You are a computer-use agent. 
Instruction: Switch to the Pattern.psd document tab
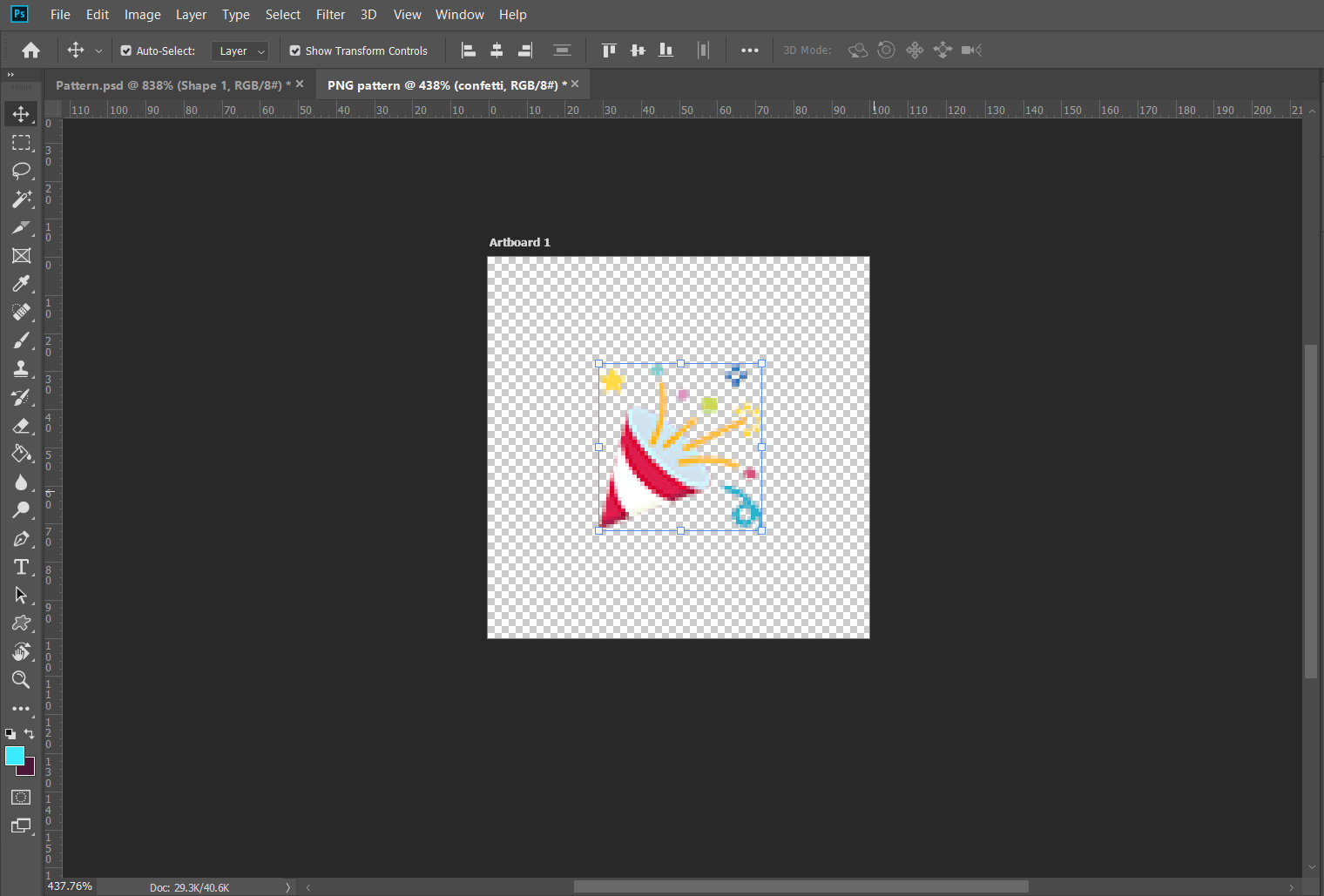pos(168,85)
